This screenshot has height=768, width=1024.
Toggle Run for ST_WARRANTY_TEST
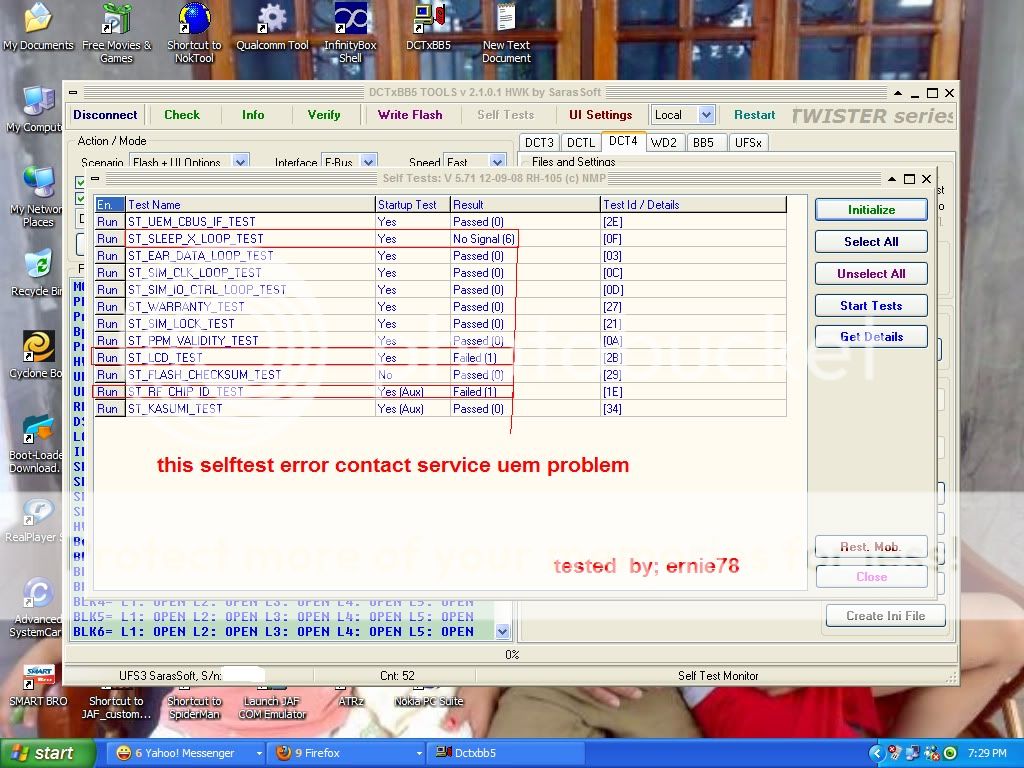coord(108,307)
